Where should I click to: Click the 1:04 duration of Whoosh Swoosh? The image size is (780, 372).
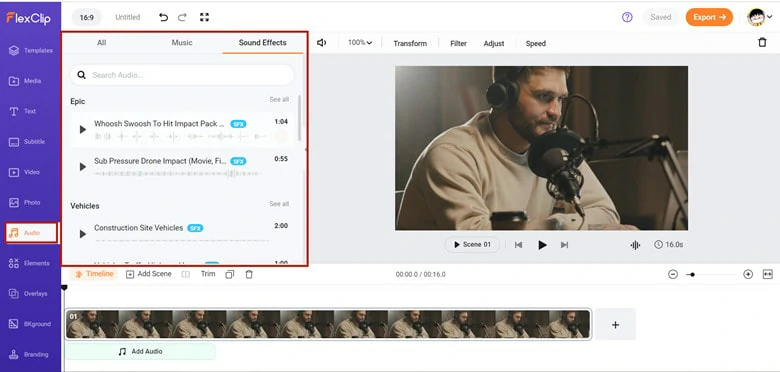click(281, 121)
